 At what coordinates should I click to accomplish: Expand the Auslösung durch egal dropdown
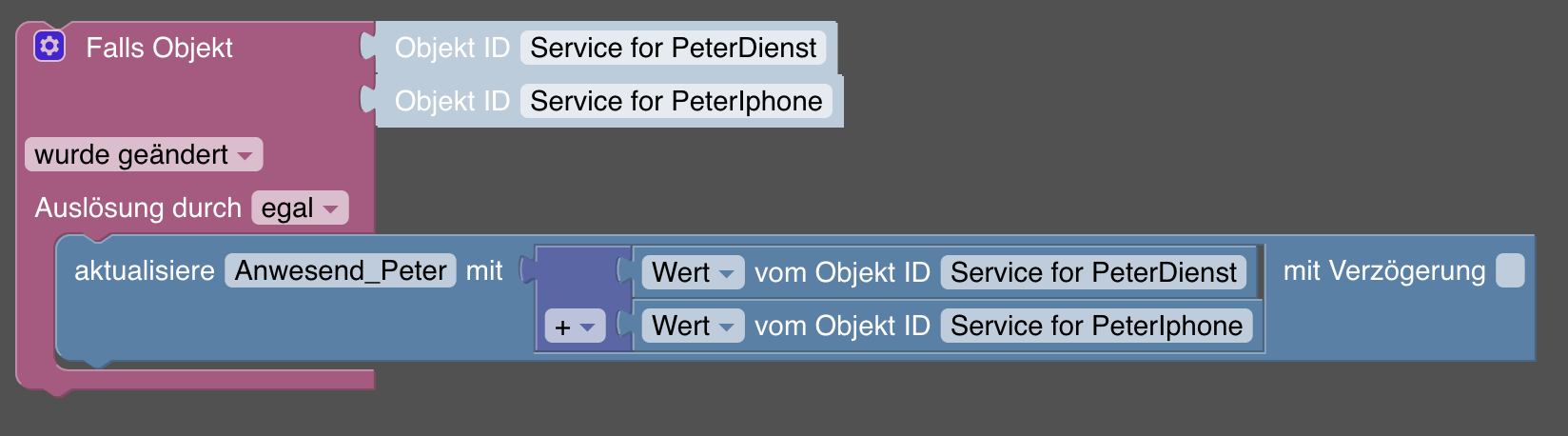(x=300, y=208)
